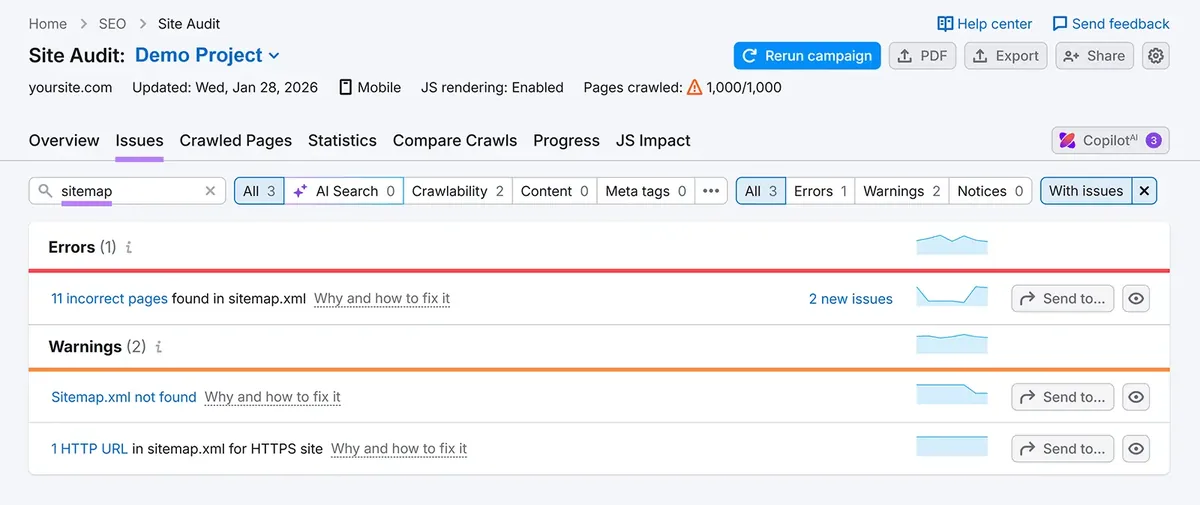Image resolution: width=1200 pixels, height=505 pixels.
Task: View the Sitemap.xml not found trend chart
Action: 952,394
